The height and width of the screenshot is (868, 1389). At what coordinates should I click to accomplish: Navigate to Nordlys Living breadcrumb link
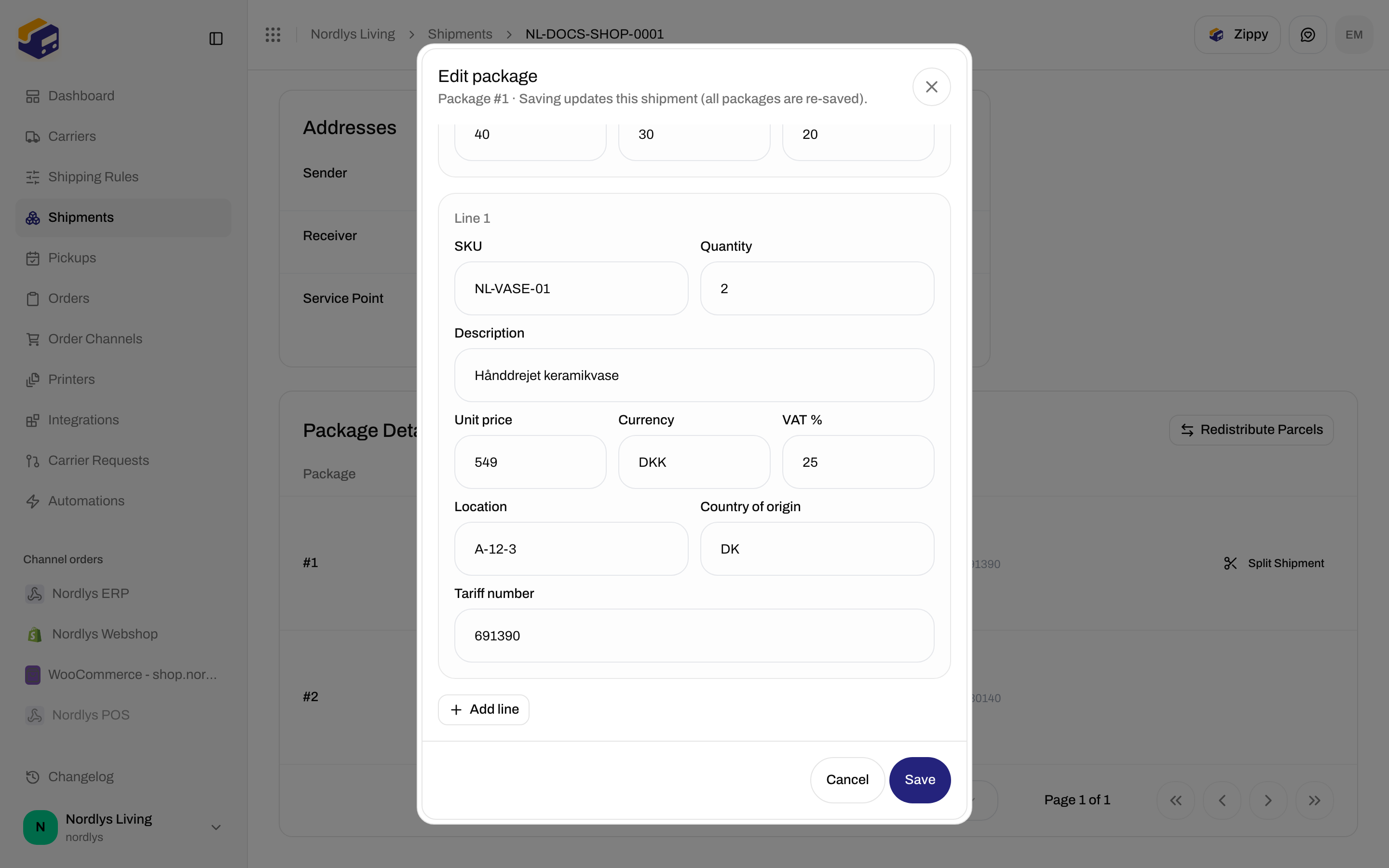[x=353, y=34]
